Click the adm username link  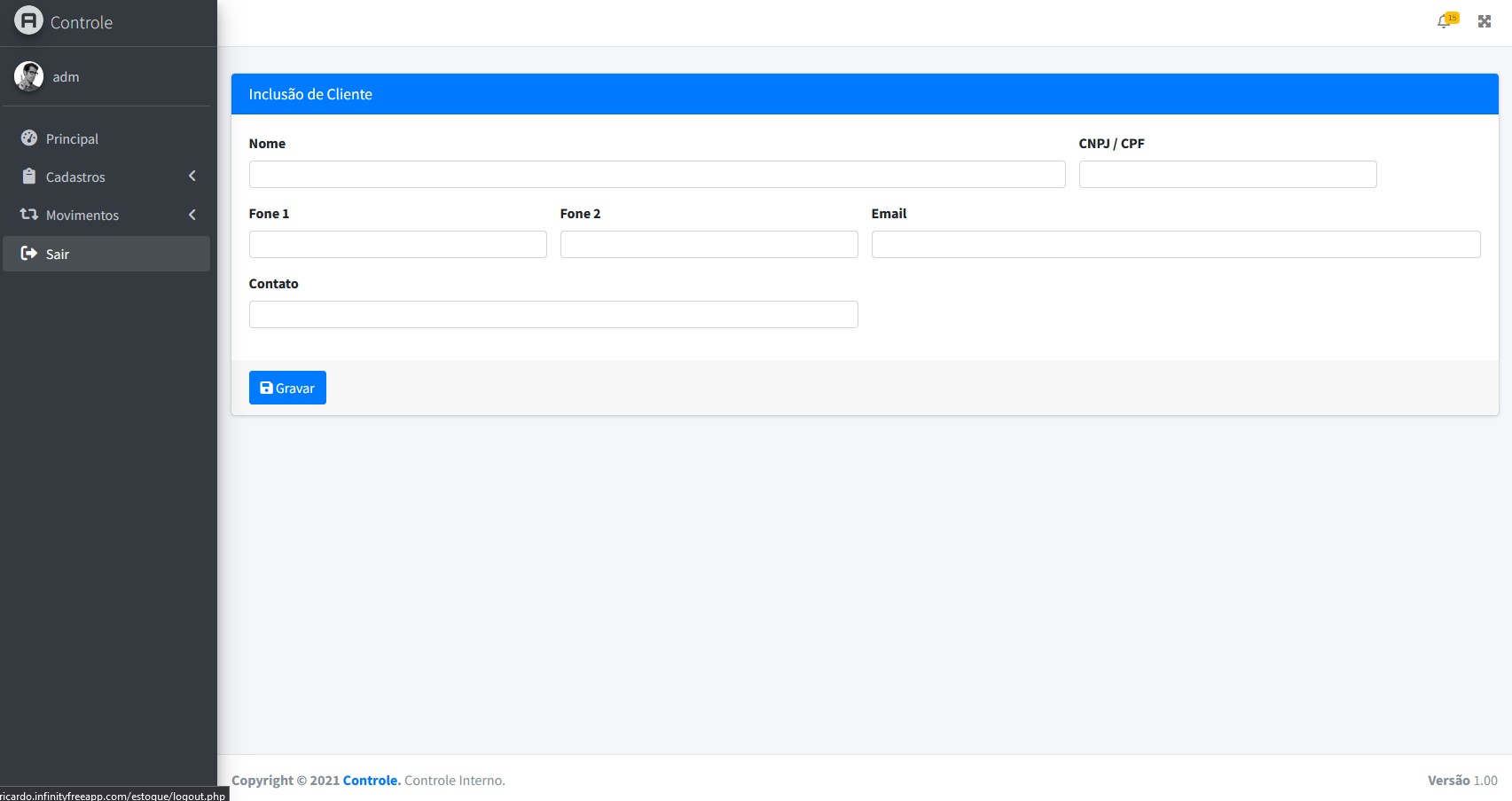66,77
